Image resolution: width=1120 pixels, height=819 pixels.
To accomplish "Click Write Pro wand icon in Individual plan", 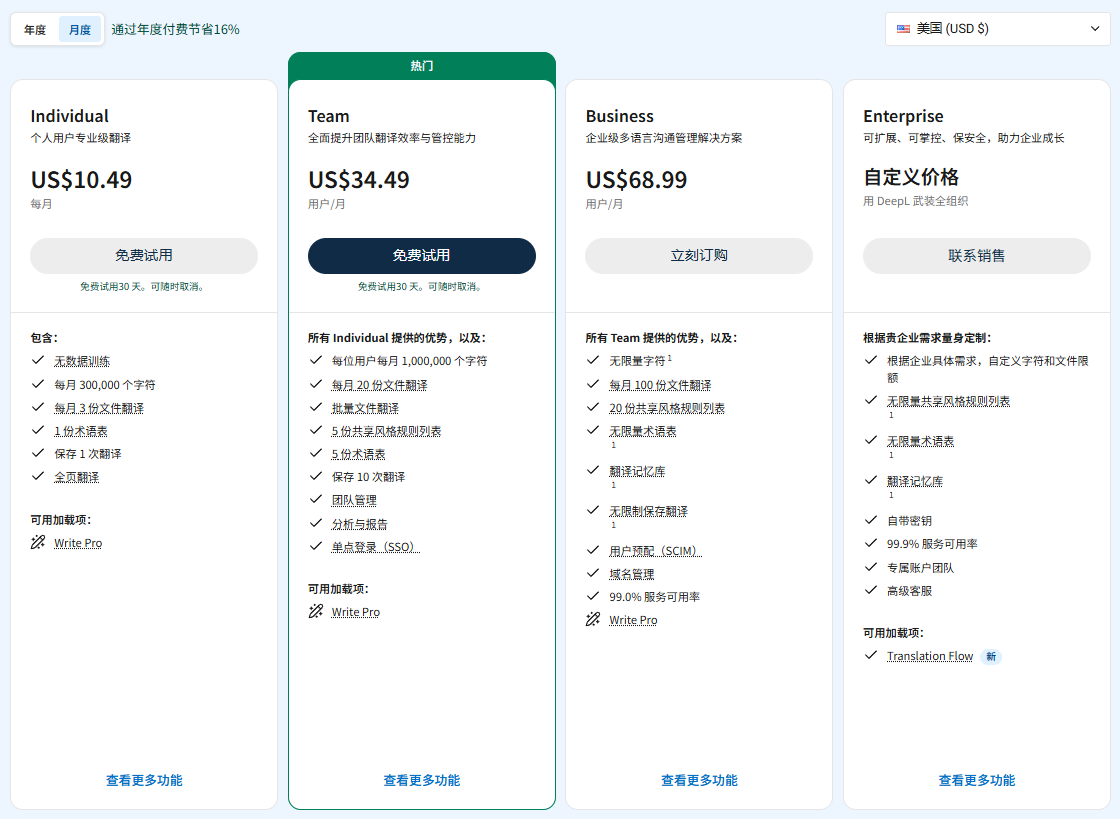I will point(38,543).
